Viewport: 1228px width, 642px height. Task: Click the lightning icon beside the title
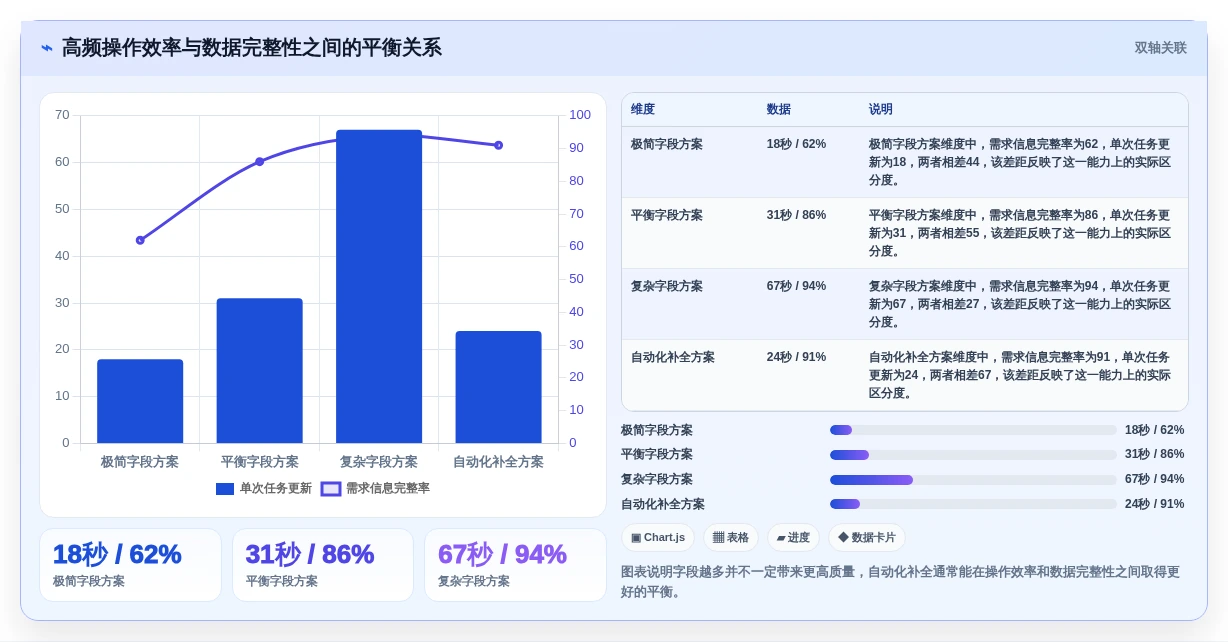point(47,48)
